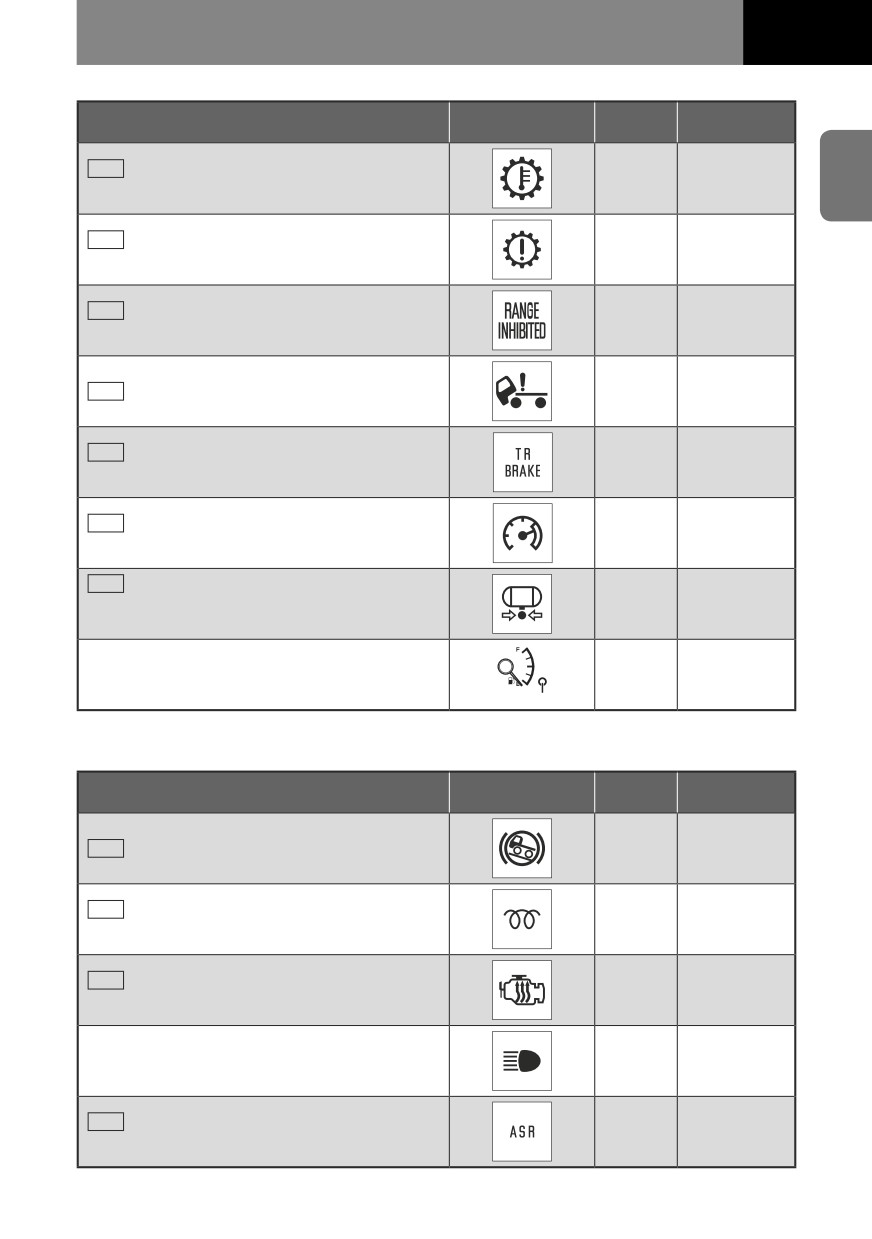The width and height of the screenshot is (872, 1239).
Task: Tick the small box in the TR BRAKE row
Action: [105, 453]
